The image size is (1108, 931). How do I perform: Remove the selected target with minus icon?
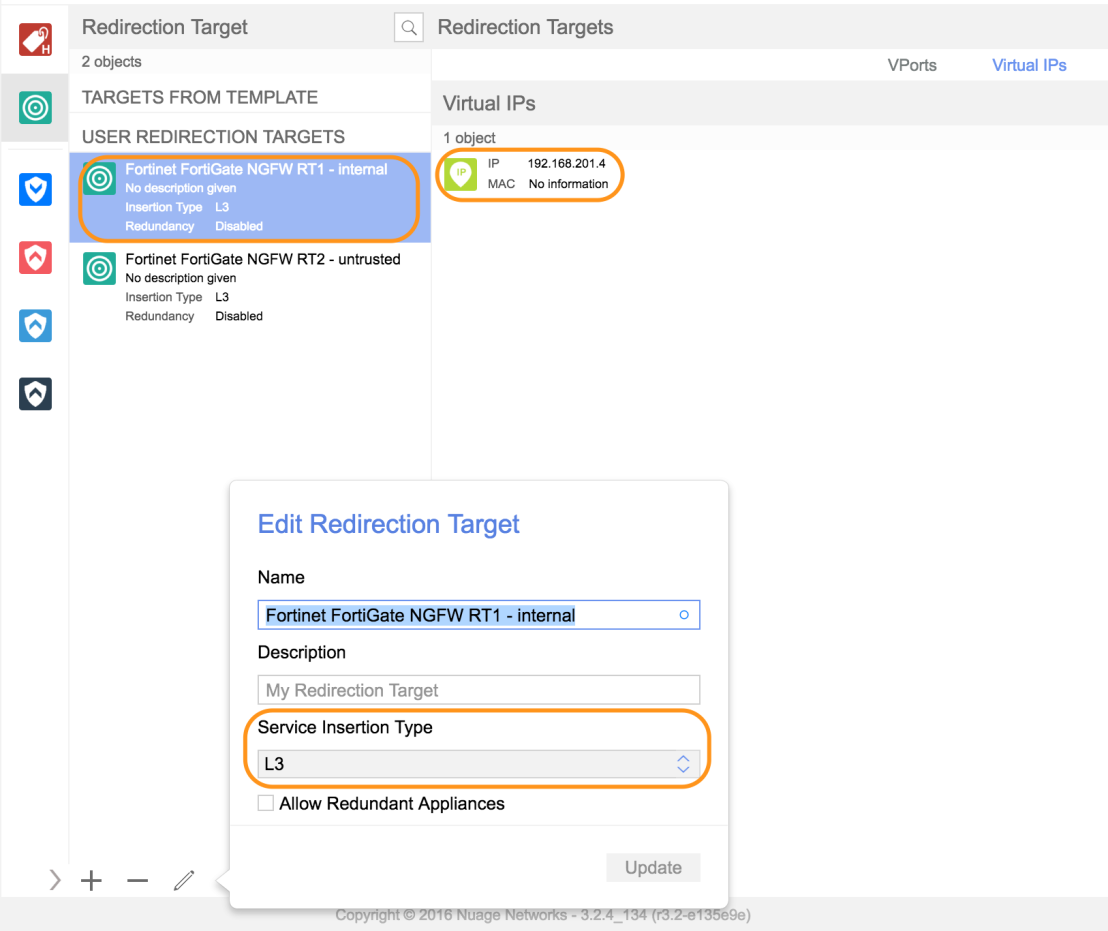coord(137,880)
